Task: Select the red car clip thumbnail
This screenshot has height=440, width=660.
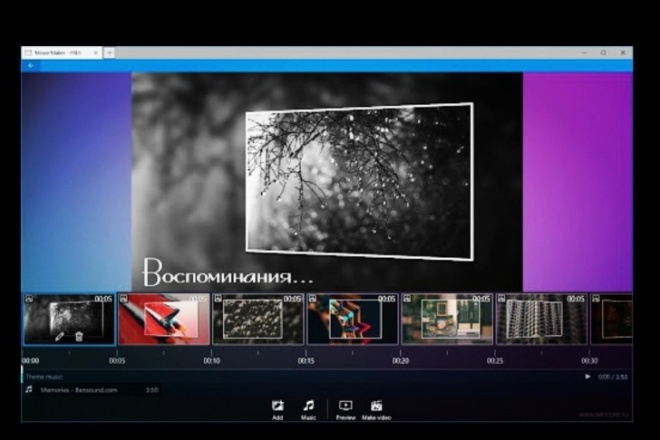Action: [x=164, y=319]
